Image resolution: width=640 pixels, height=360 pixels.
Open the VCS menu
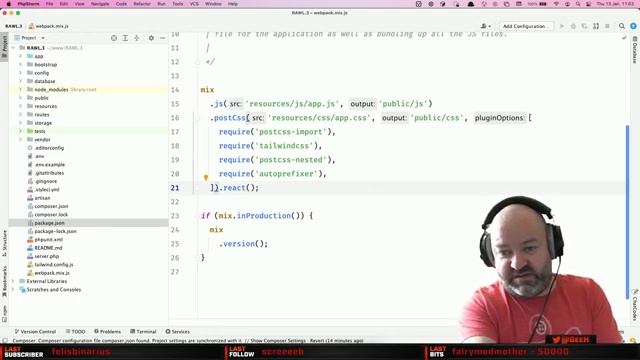tap(194, 4)
